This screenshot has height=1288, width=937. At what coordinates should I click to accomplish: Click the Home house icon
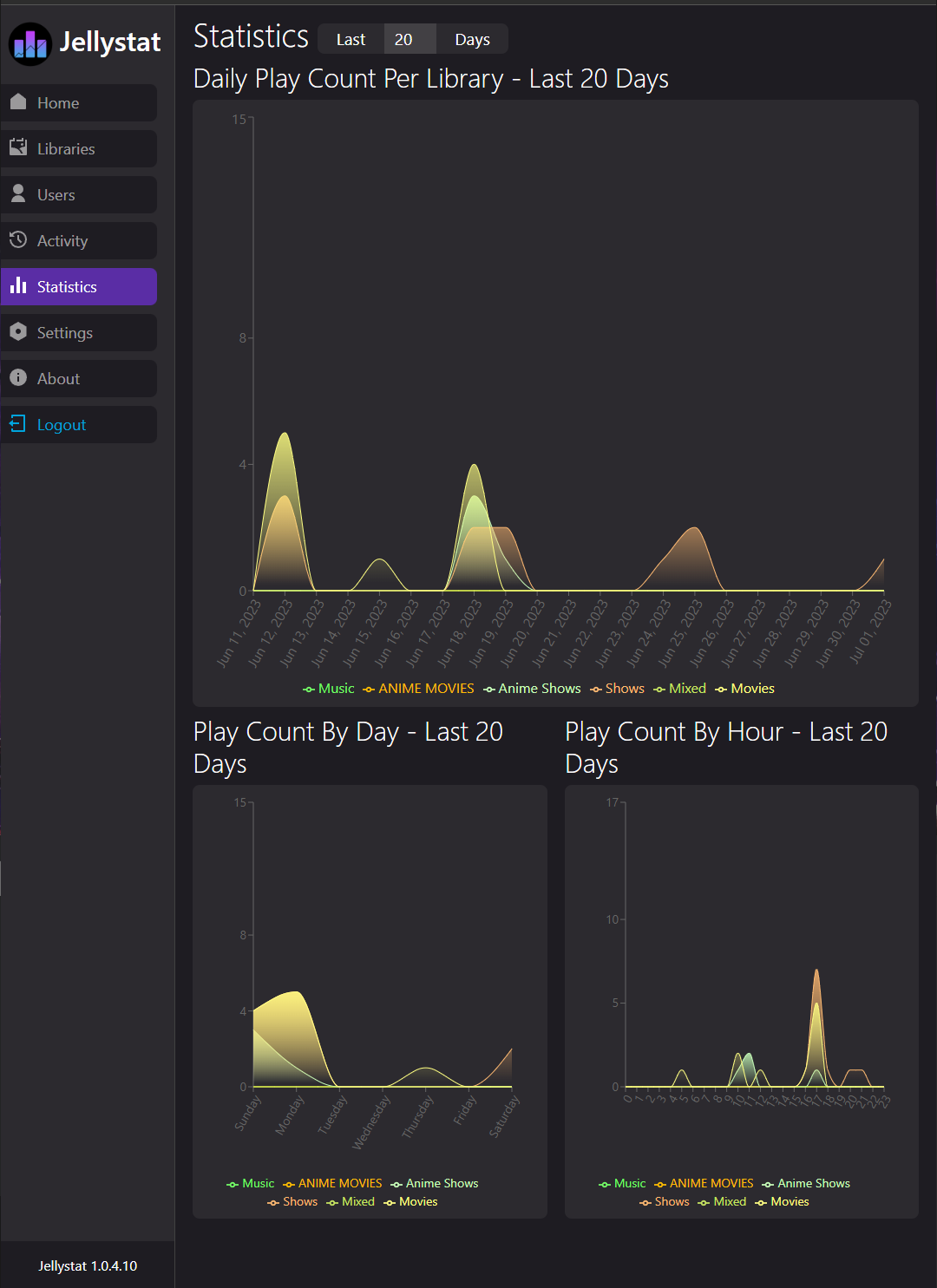tap(18, 101)
